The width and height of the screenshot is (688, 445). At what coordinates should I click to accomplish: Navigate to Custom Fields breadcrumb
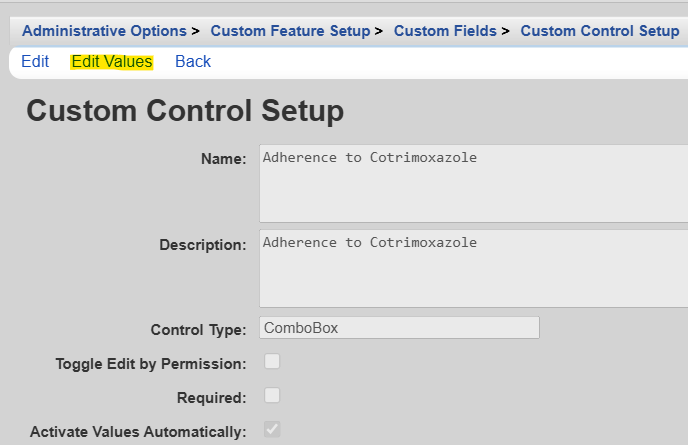[445, 31]
